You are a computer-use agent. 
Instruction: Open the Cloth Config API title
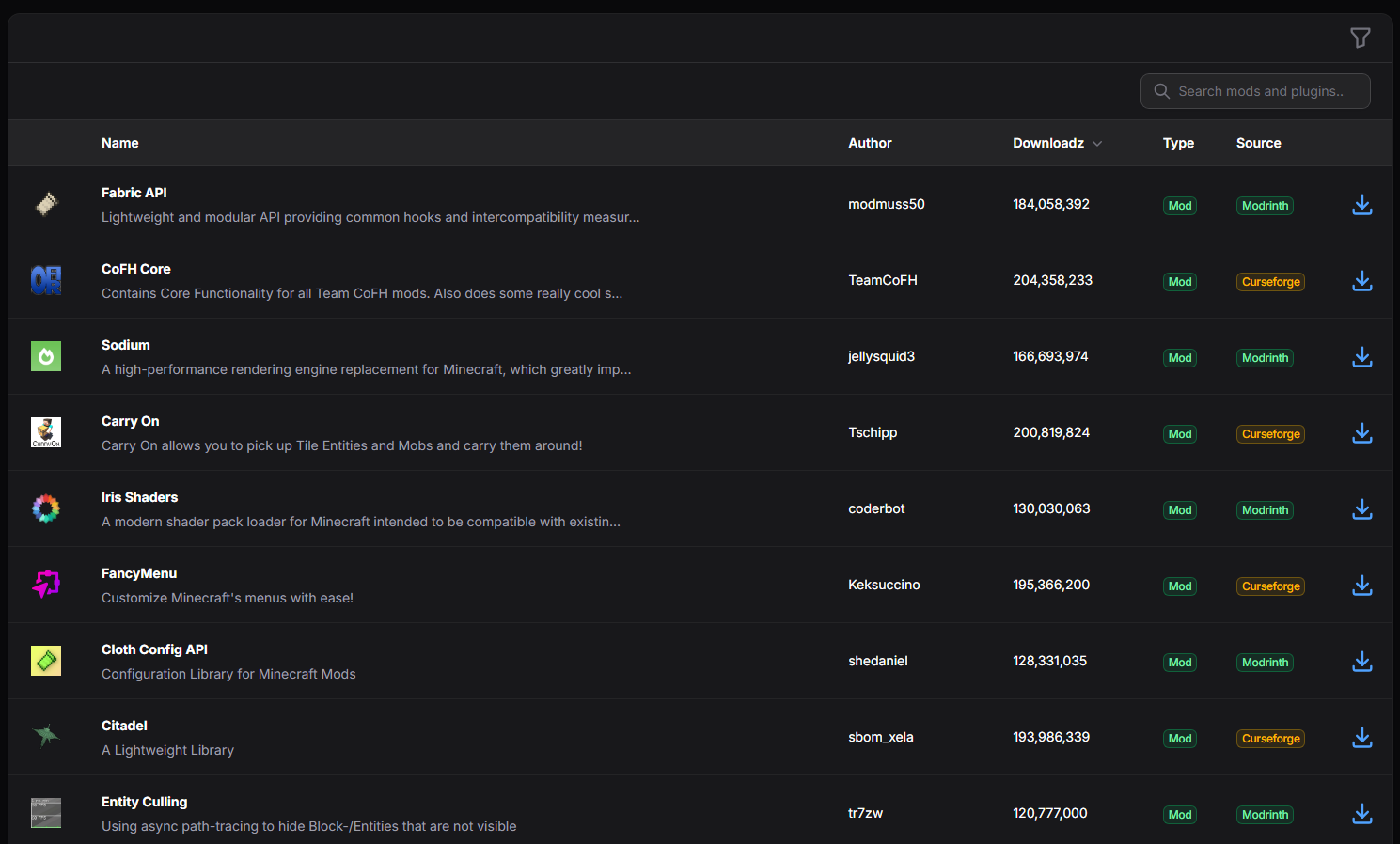(154, 649)
